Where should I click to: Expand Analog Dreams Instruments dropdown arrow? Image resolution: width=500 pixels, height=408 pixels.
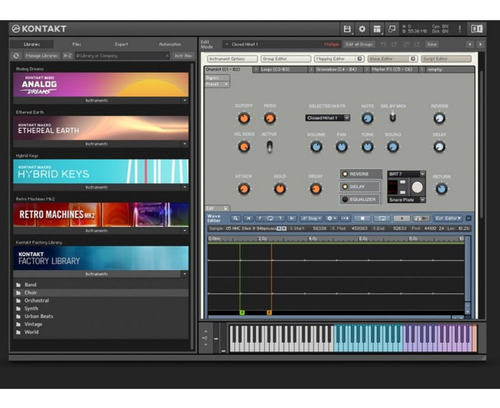tap(185, 100)
